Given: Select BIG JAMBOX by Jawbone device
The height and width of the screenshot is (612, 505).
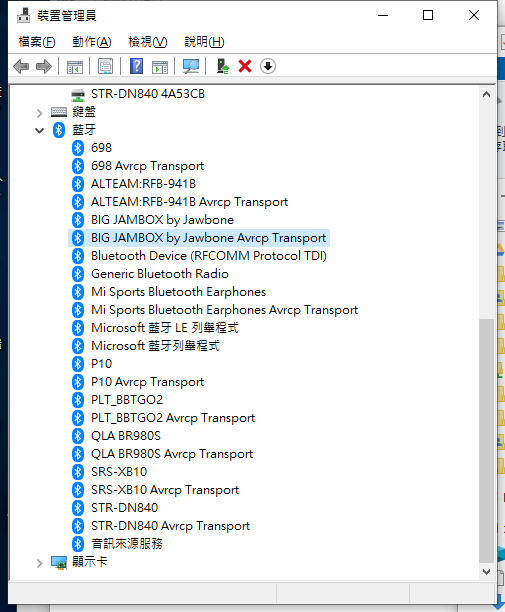Looking at the screenshot, I should (x=162, y=220).
